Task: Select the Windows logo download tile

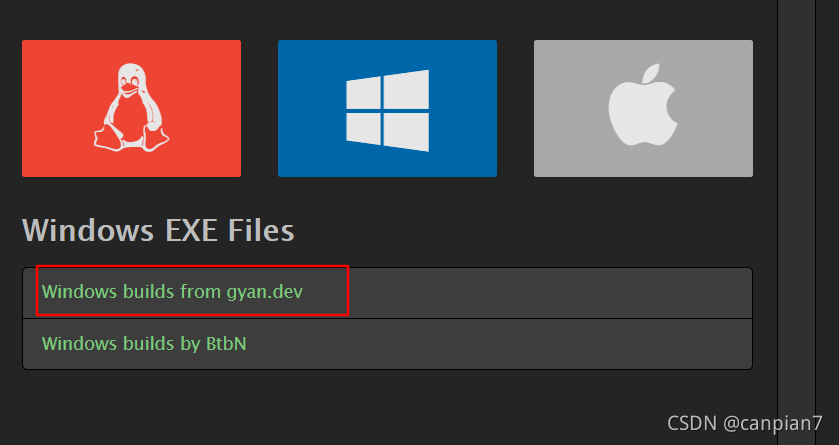Action: click(x=387, y=108)
